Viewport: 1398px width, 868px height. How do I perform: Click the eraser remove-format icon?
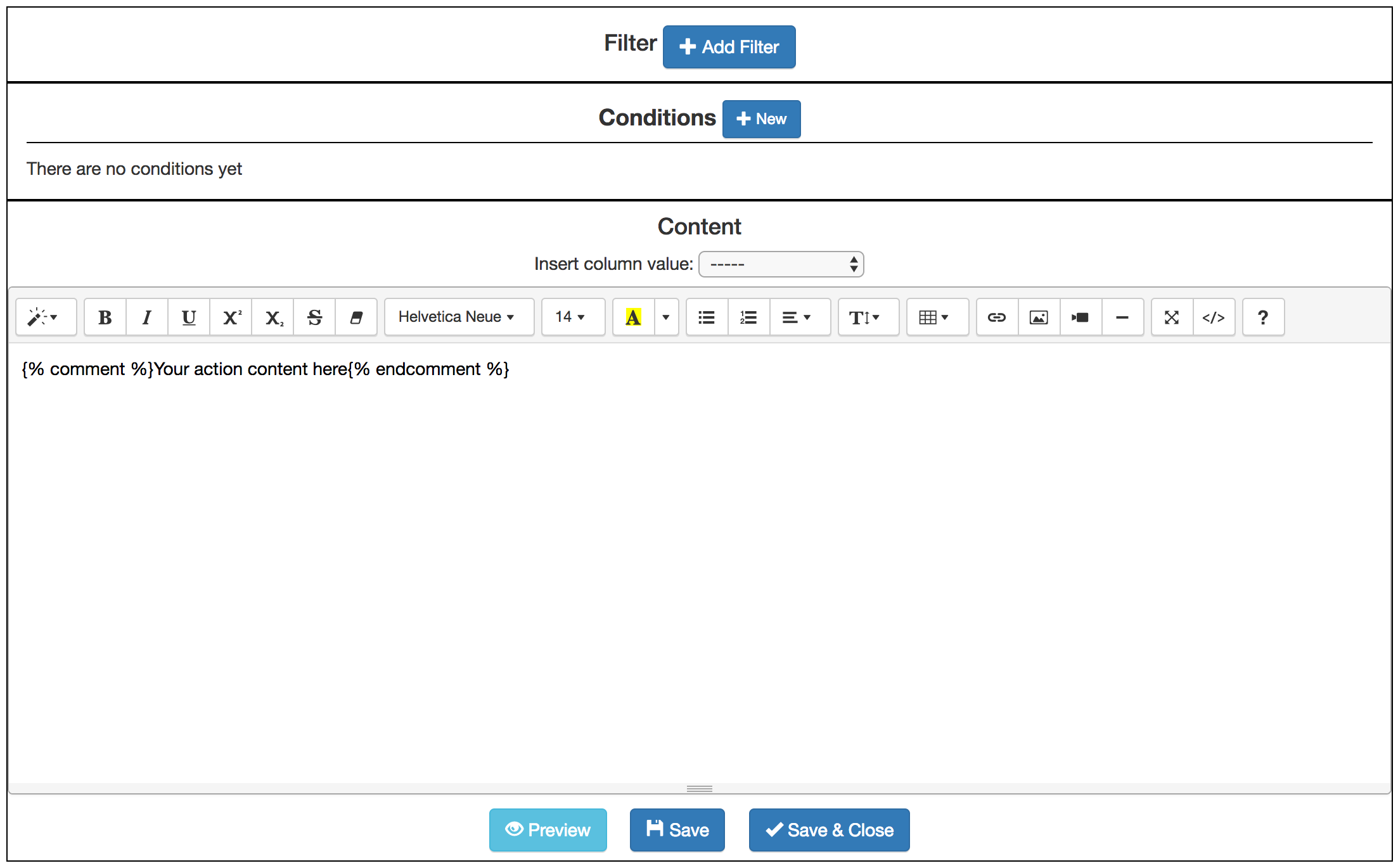tap(356, 317)
